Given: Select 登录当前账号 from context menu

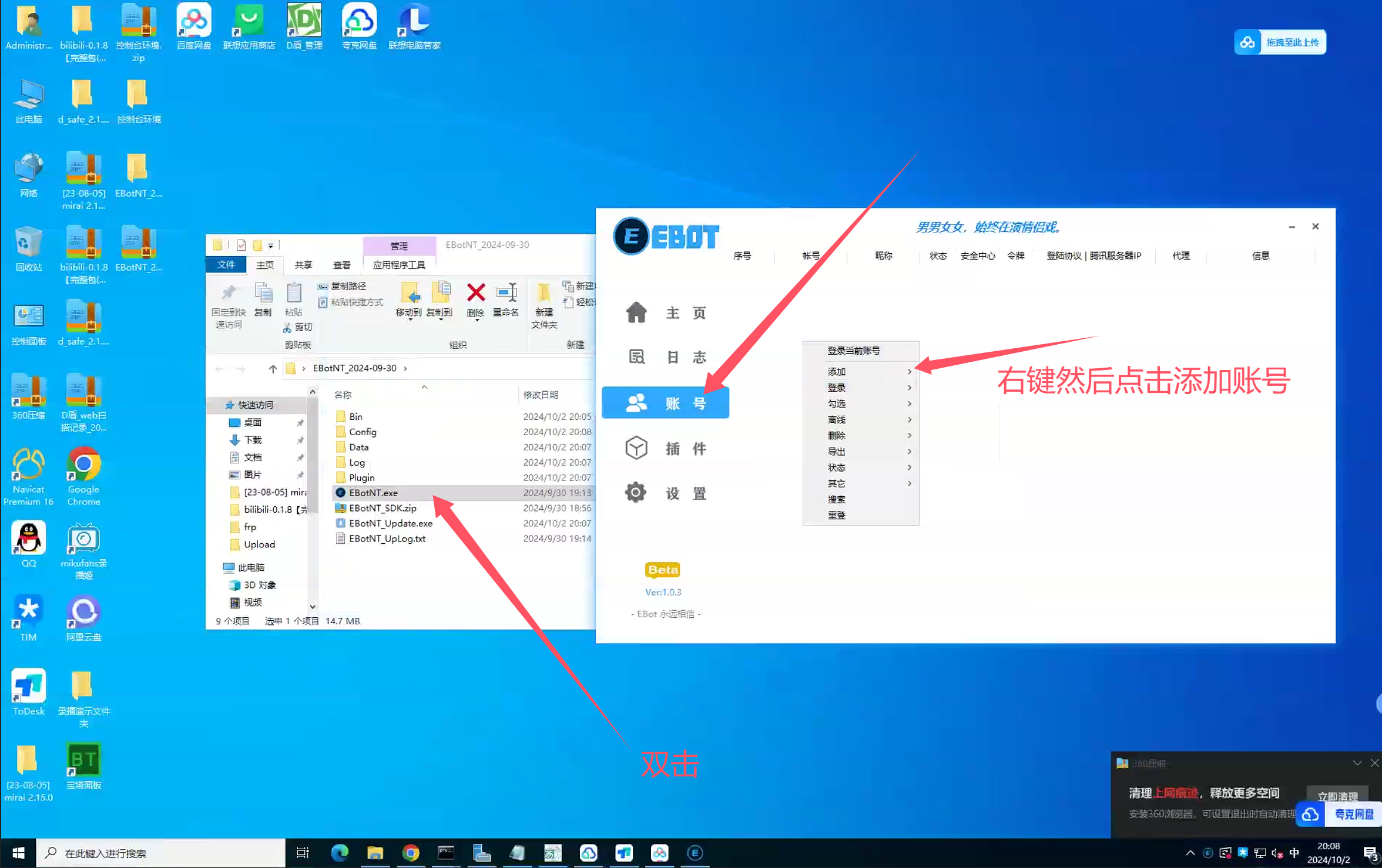Looking at the screenshot, I should 854,351.
